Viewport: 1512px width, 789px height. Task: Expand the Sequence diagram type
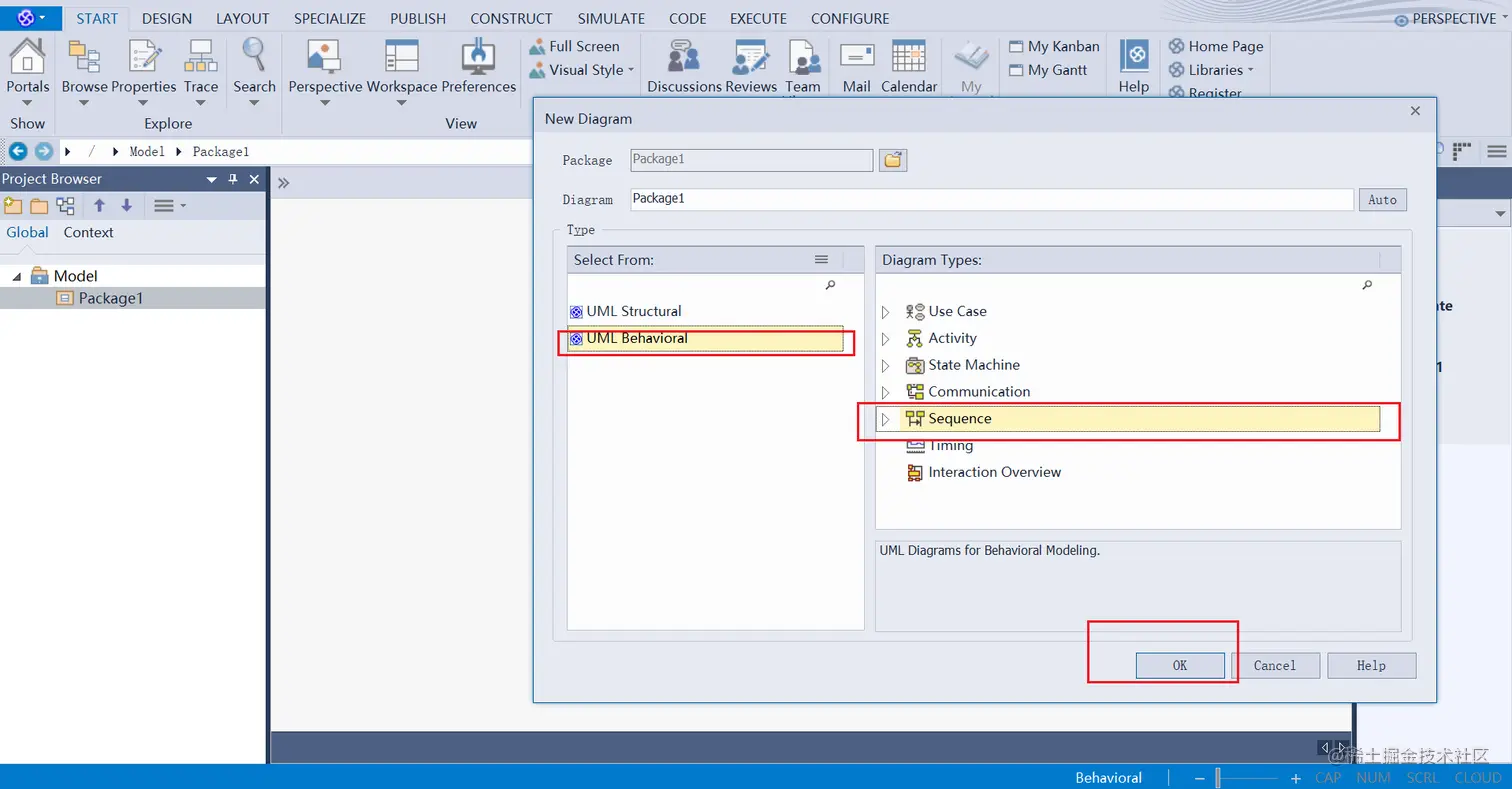(885, 419)
